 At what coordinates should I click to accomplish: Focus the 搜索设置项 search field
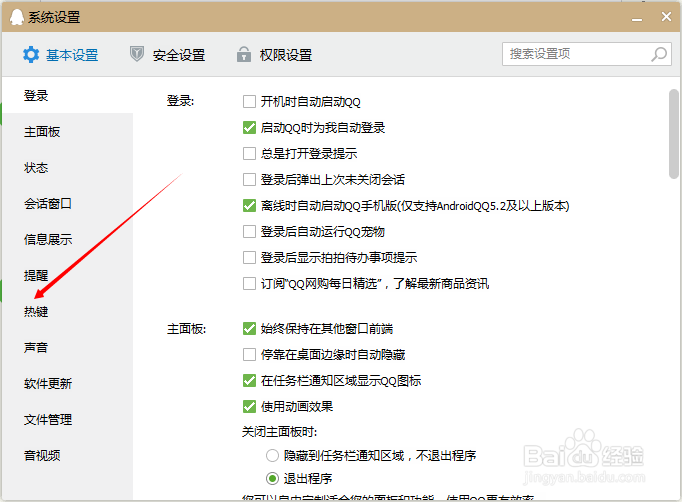[x=587, y=54]
